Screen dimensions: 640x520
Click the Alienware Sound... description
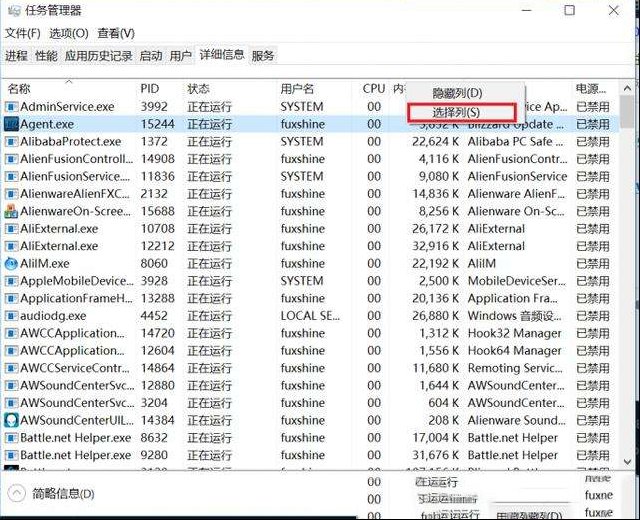(517, 420)
